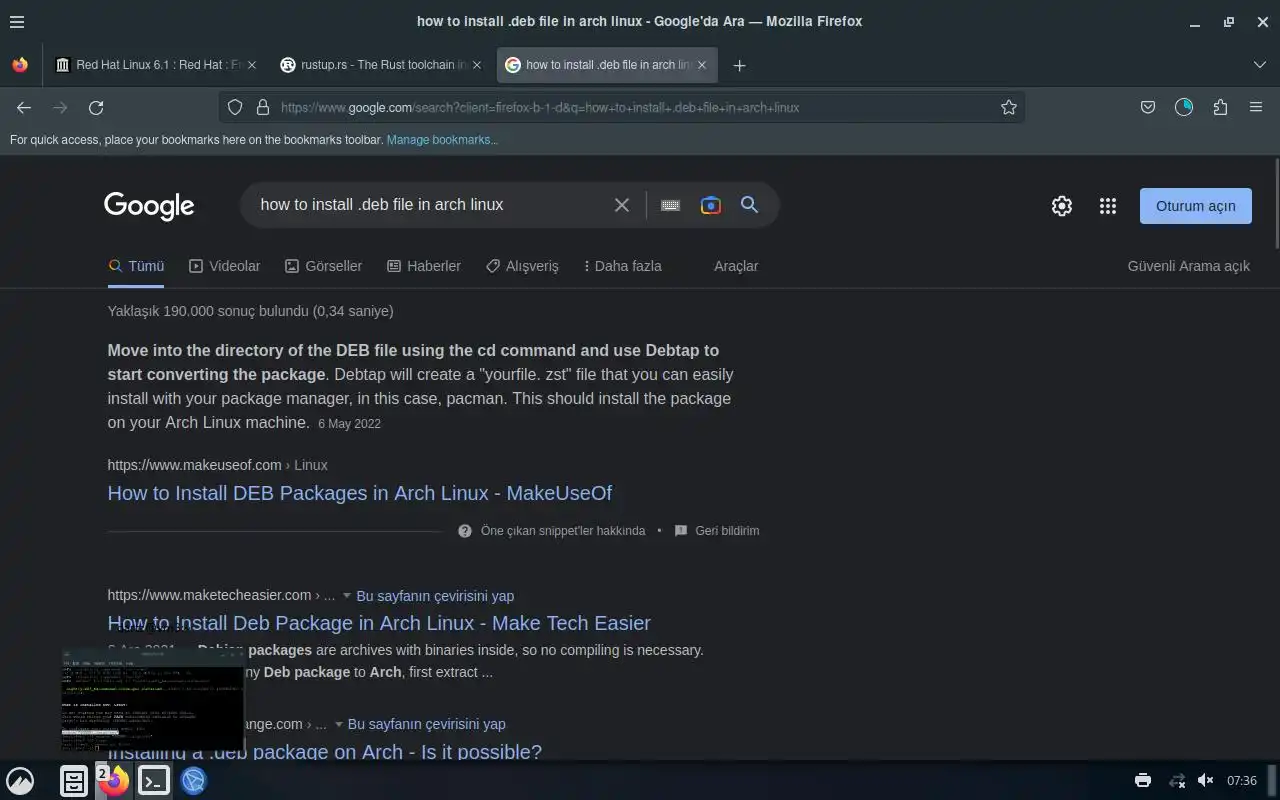Select the Tümü search tab

(x=136, y=266)
